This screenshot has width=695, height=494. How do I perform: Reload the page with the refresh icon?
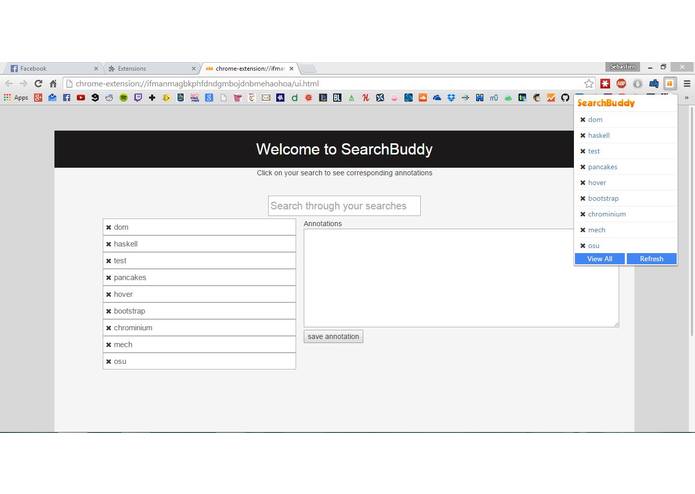point(38,83)
